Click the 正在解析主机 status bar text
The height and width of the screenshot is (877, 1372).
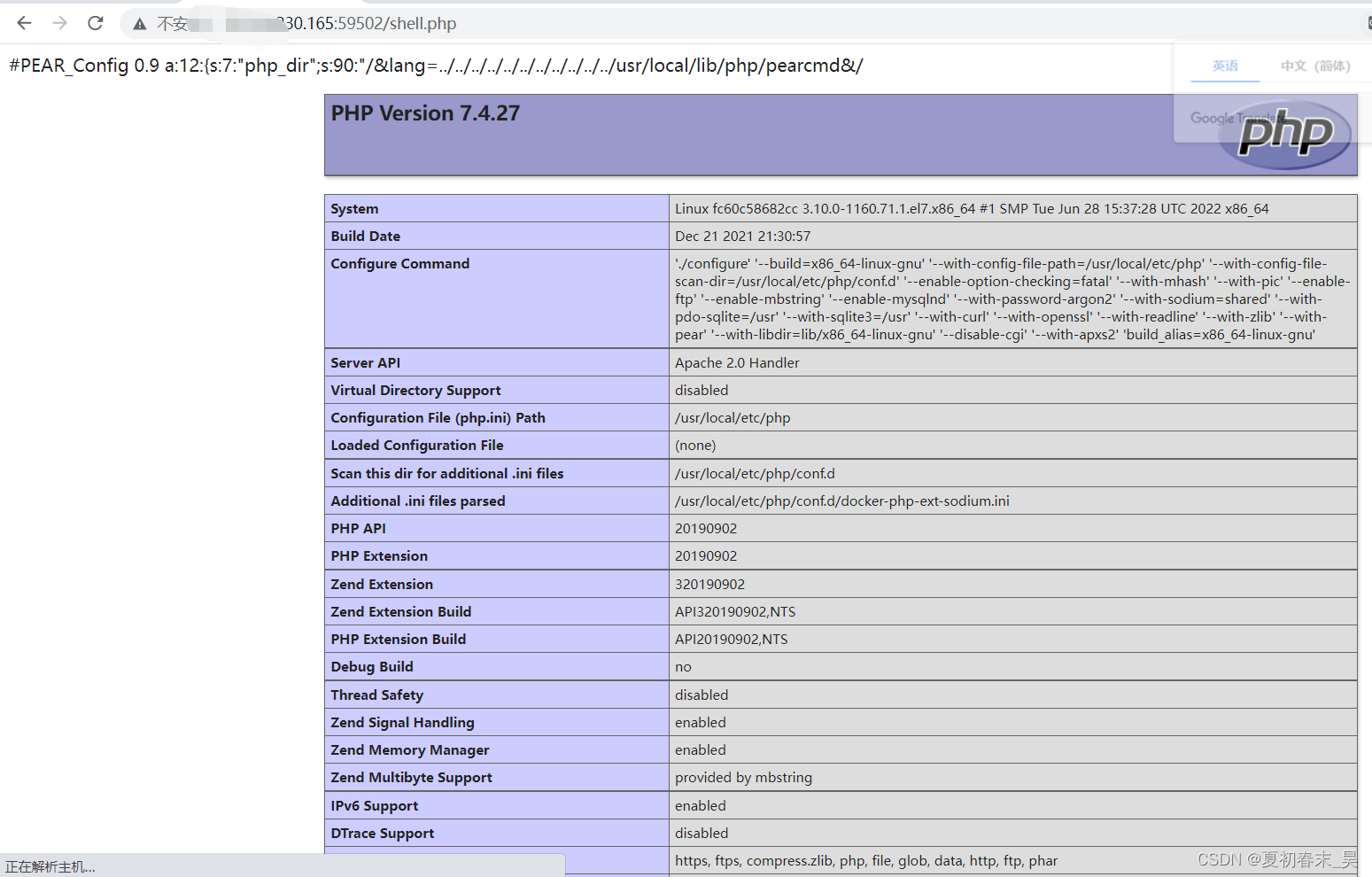tap(50, 867)
